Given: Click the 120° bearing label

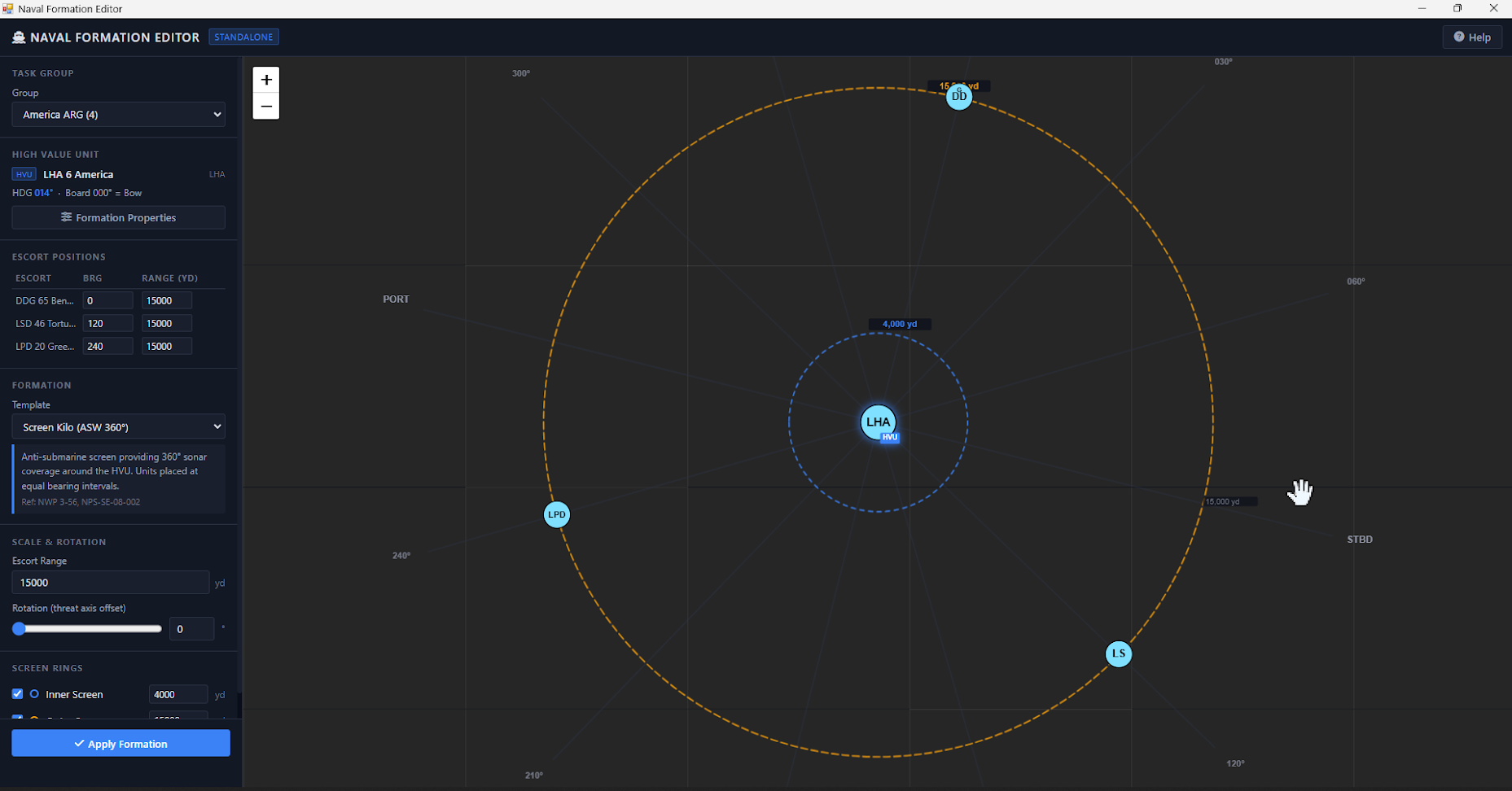Looking at the screenshot, I should pos(1235,763).
